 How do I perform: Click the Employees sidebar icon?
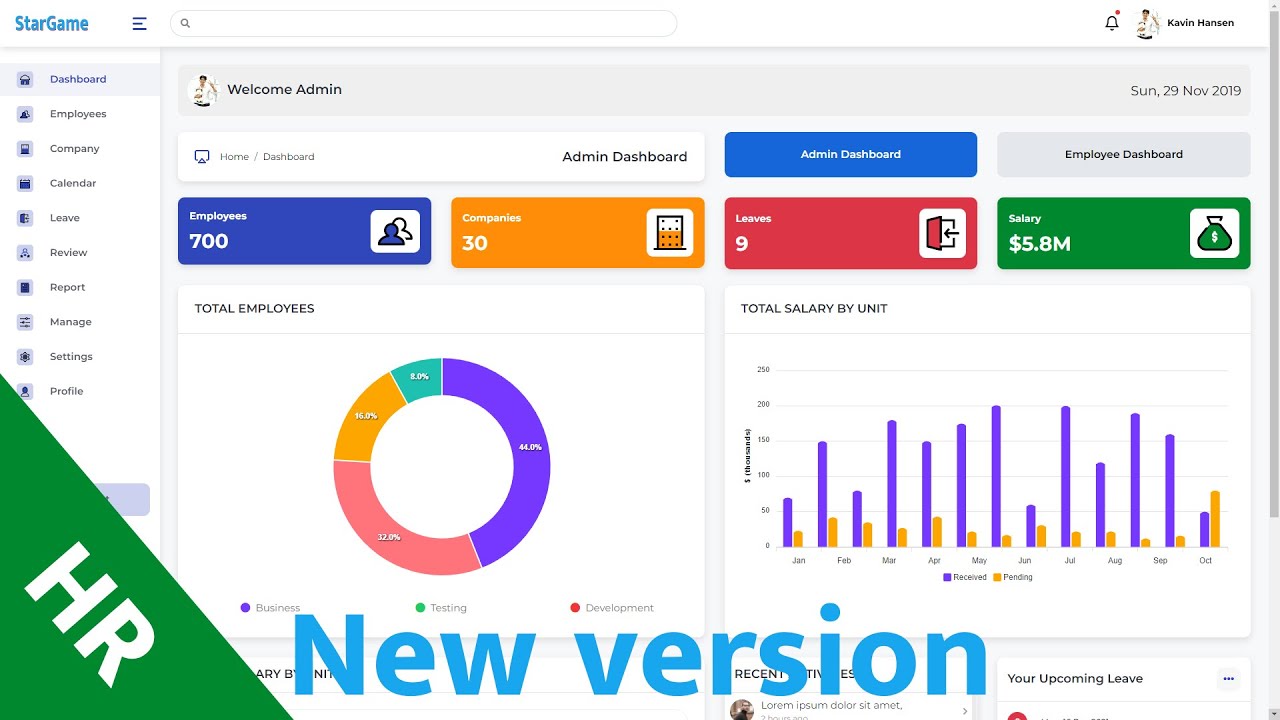[25, 114]
